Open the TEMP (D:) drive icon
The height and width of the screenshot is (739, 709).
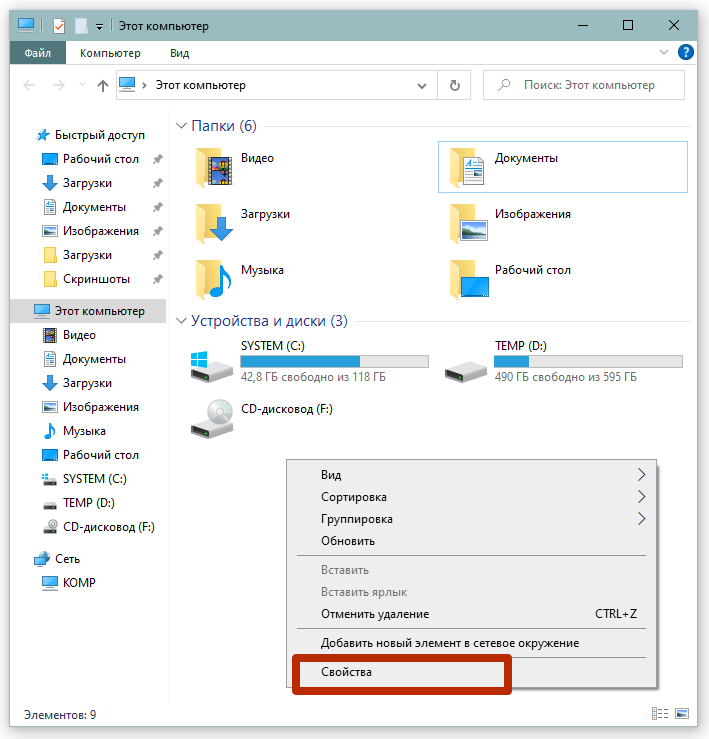click(x=466, y=366)
